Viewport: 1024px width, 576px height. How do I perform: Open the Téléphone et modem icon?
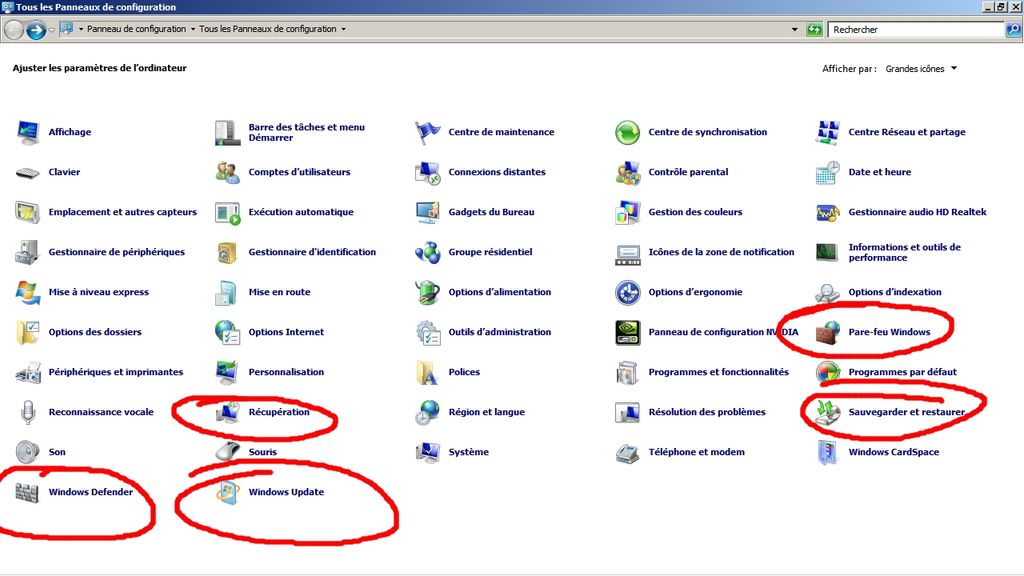pyautogui.click(x=628, y=452)
